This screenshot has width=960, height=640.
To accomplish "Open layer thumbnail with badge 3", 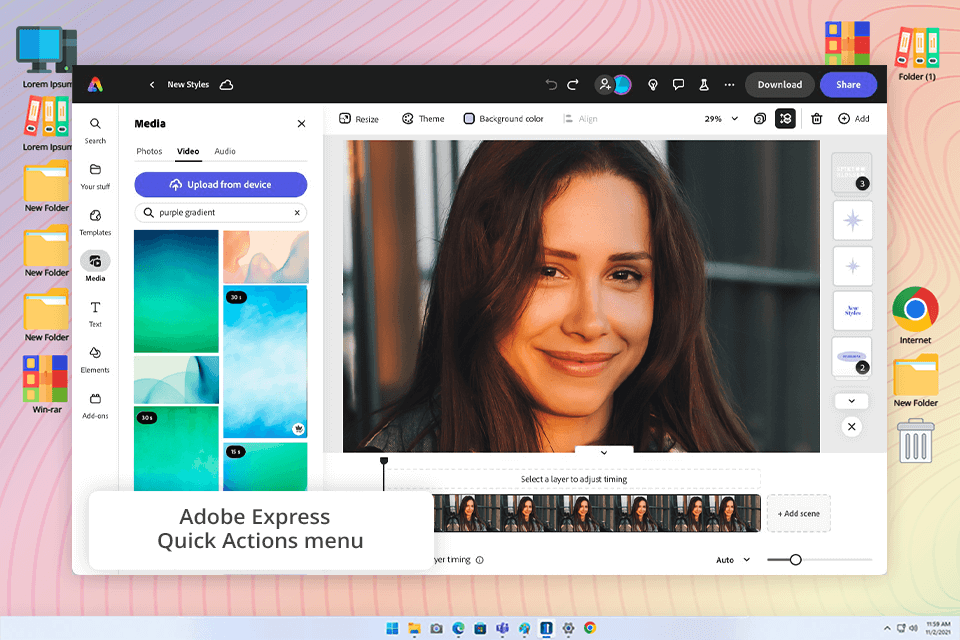I will pyautogui.click(x=852, y=173).
